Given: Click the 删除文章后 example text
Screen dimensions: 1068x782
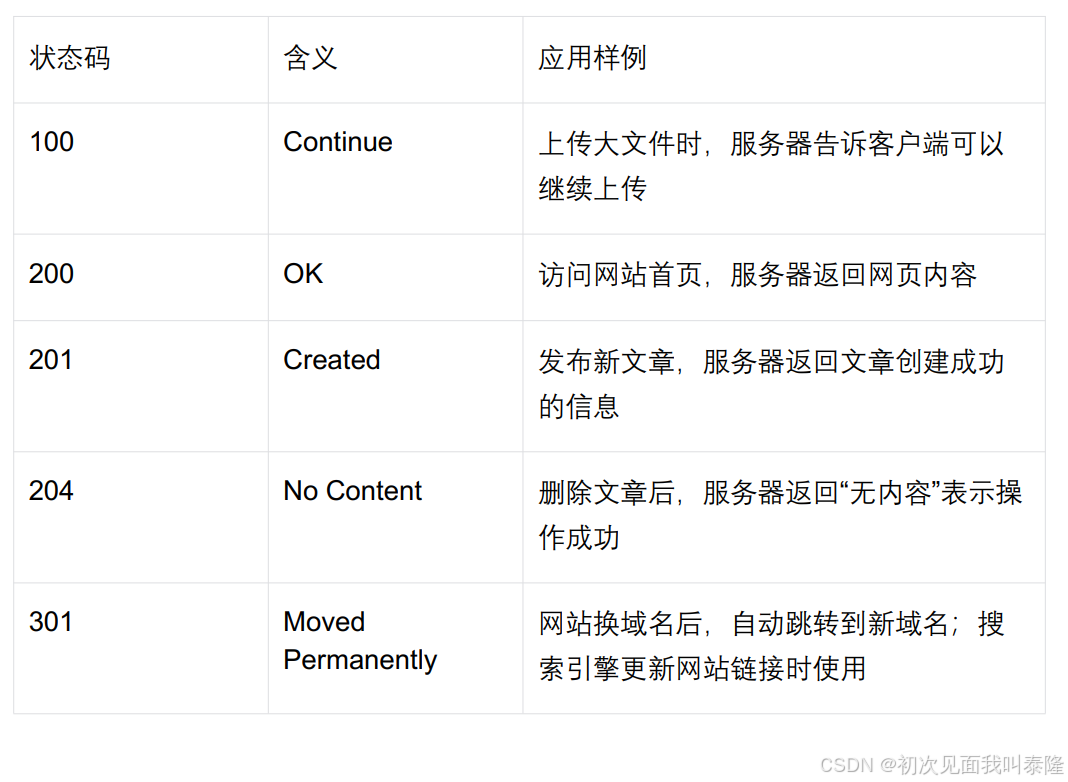Looking at the screenshot, I should pyautogui.click(x=780, y=515).
